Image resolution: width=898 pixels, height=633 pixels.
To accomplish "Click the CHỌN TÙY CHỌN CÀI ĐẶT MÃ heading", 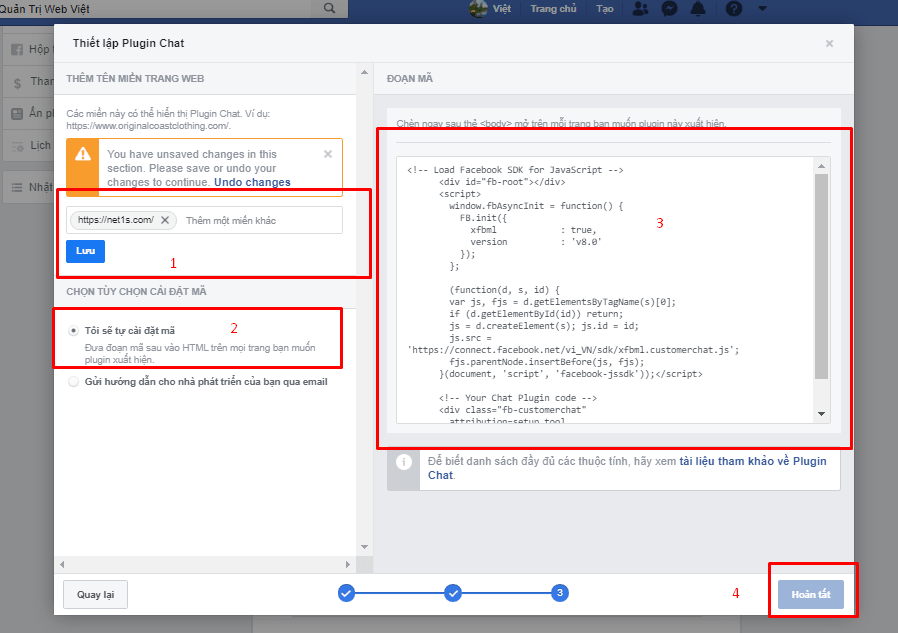I will pos(136,292).
